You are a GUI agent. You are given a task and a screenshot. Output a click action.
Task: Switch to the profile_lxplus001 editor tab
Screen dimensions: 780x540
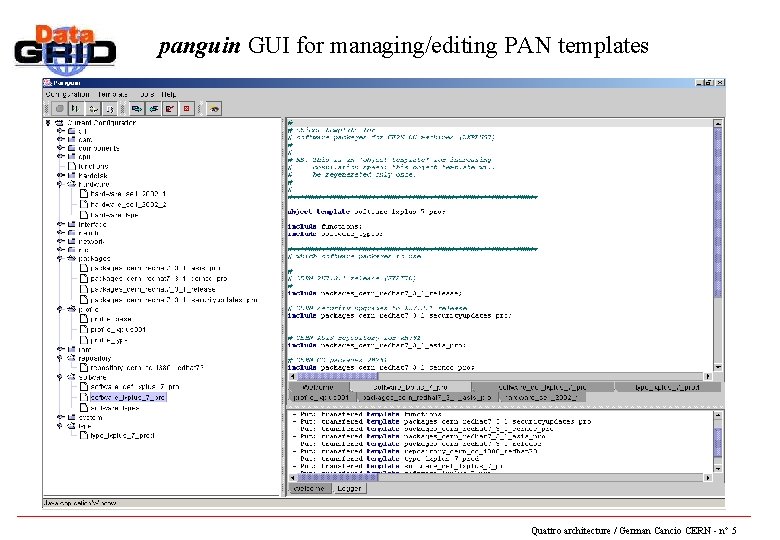pos(321,397)
